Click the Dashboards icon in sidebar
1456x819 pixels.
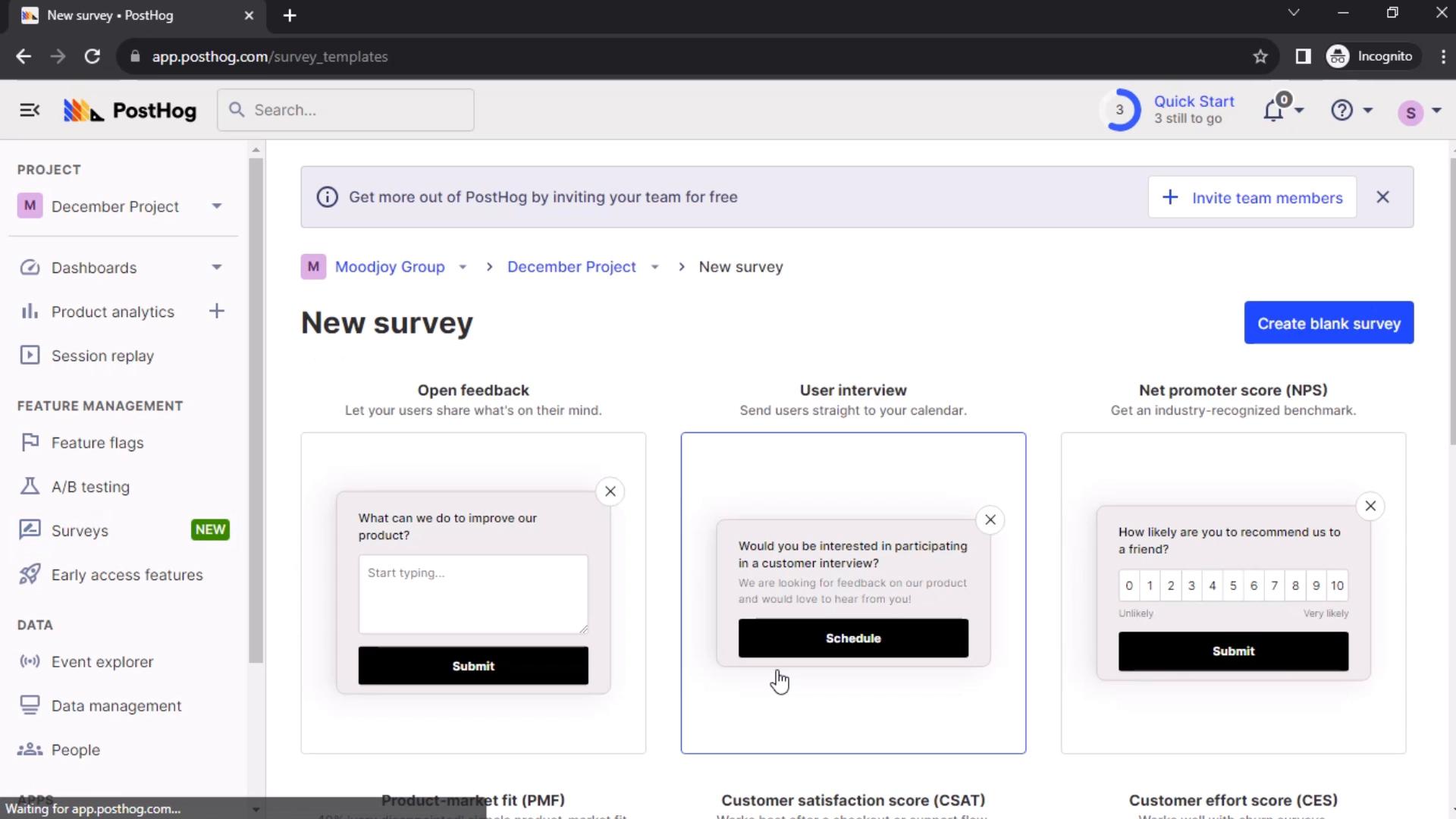point(28,267)
